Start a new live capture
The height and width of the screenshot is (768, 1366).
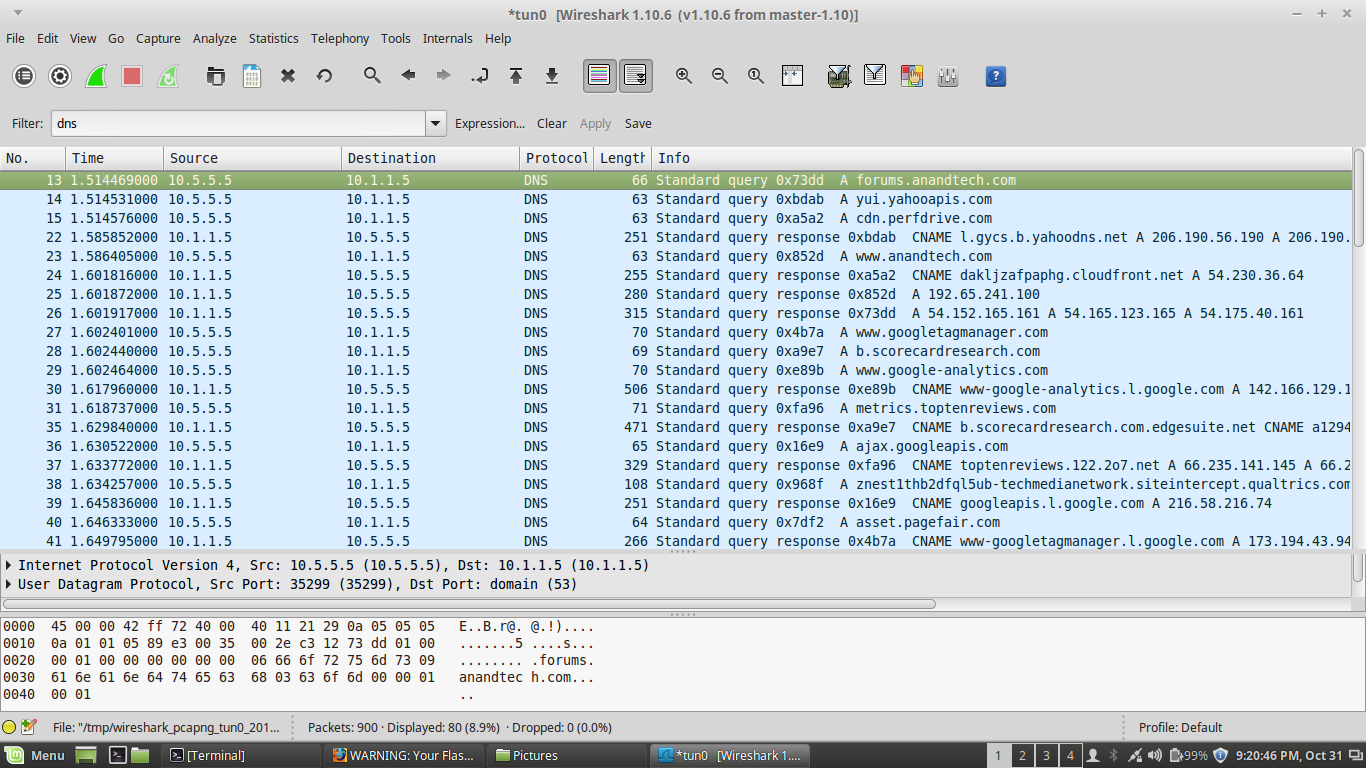pos(96,76)
